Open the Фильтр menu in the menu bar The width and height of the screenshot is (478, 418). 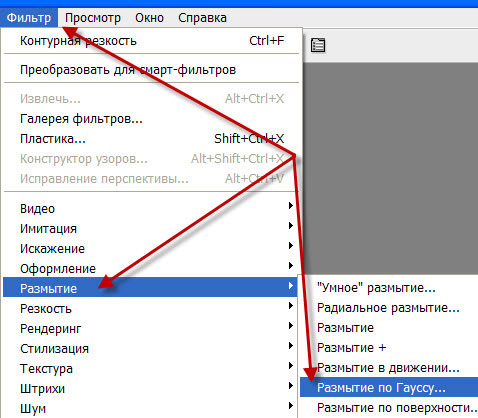click(29, 18)
